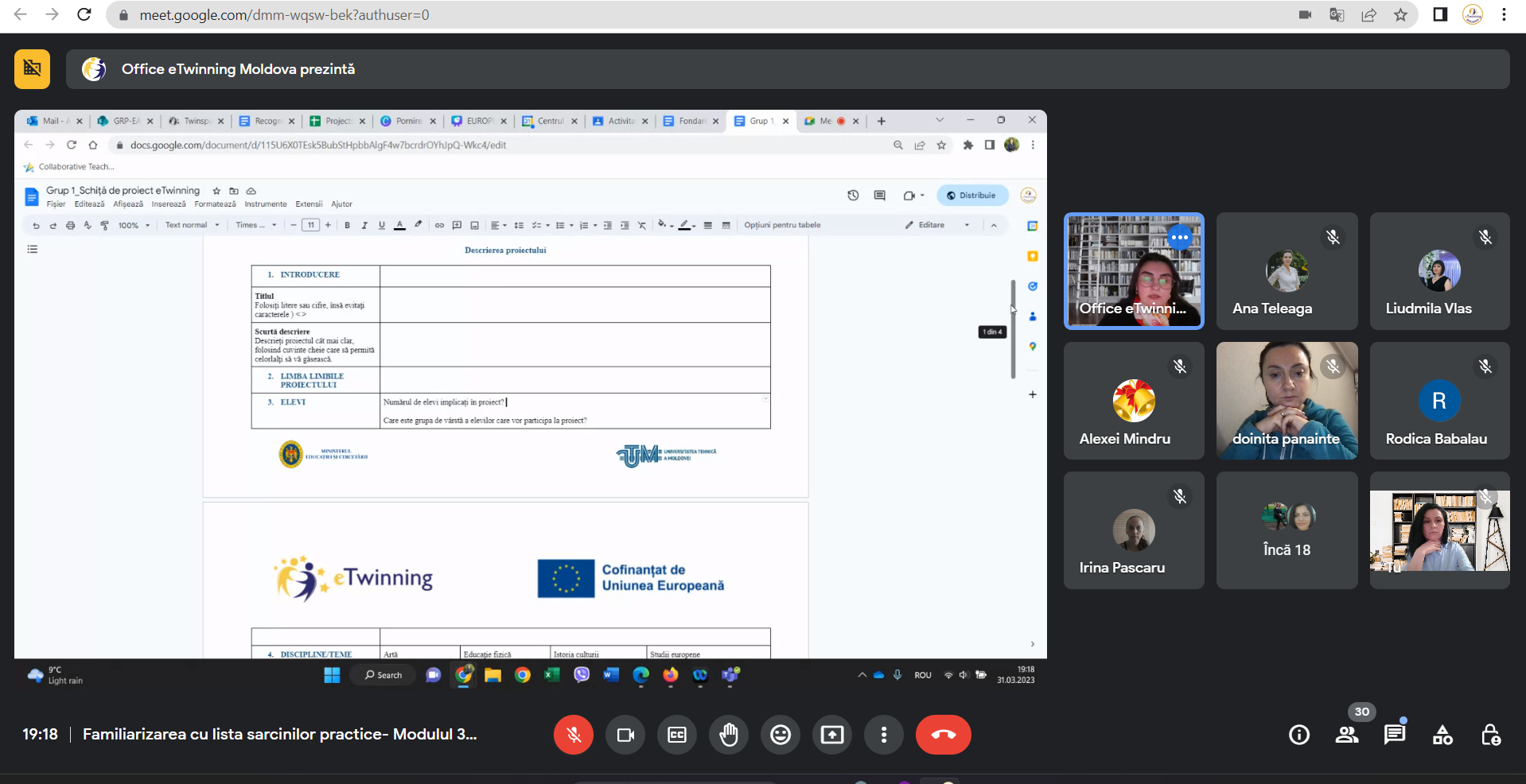Open bulleted list dropdown in Docs

coord(563,226)
